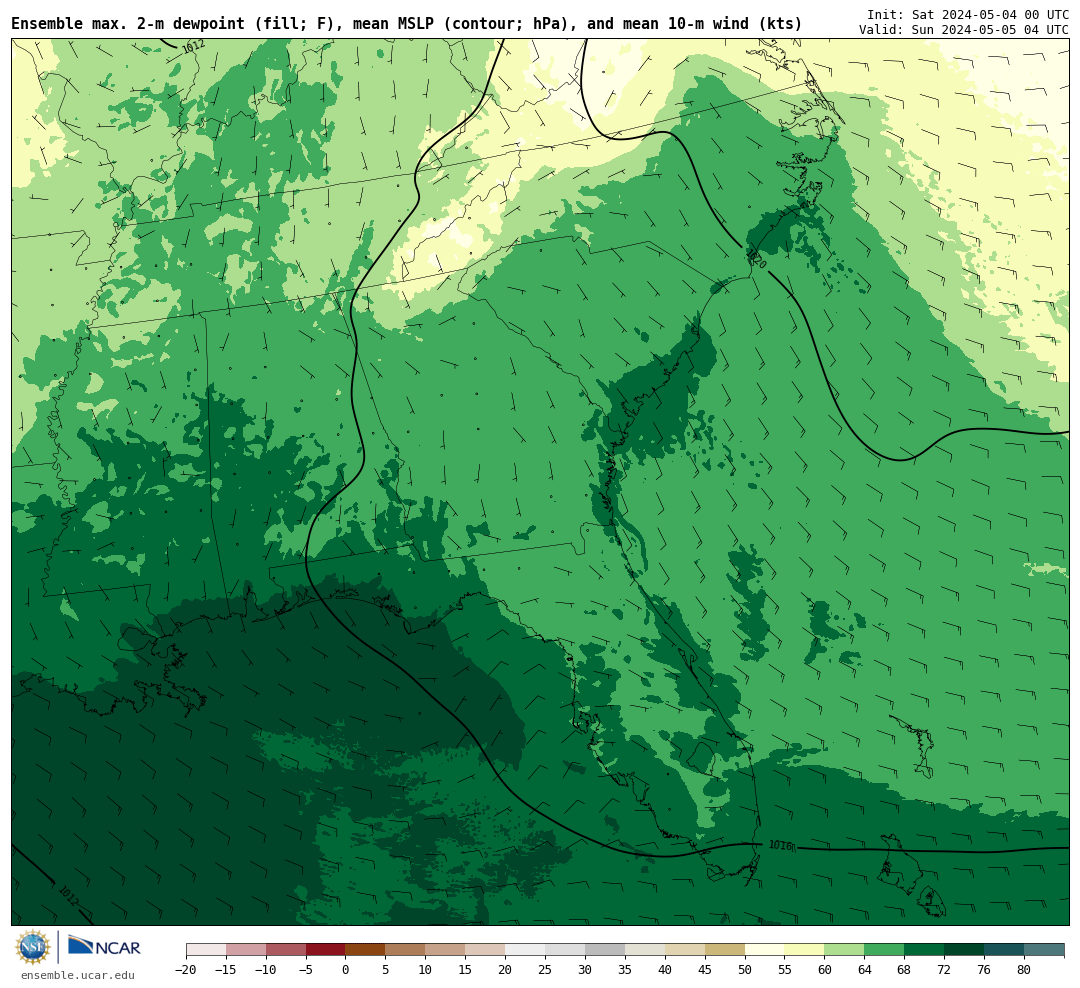Pick the color swatch between 35 and 40
This screenshot has height=988, width=1080.
pos(645,950)
